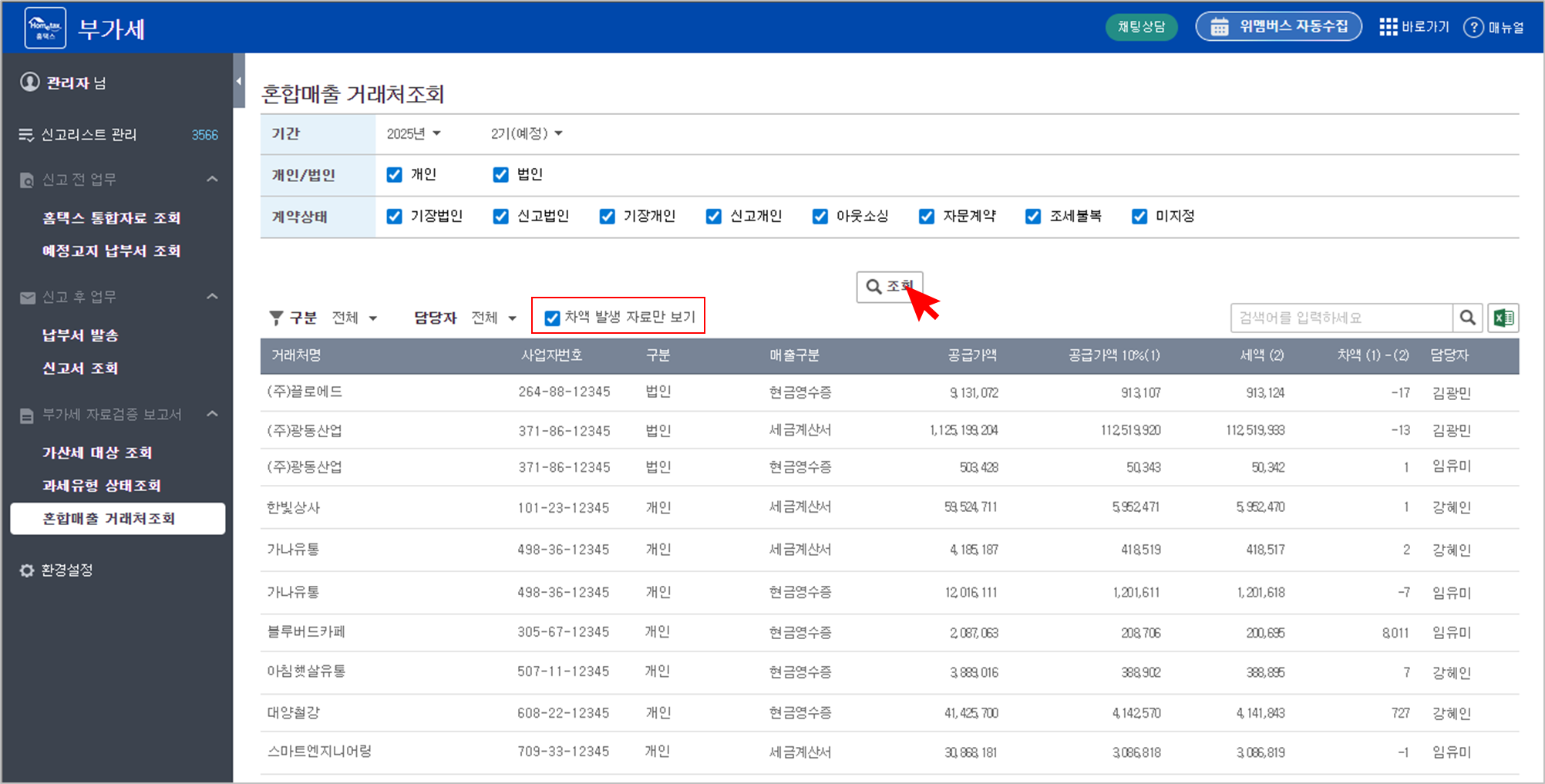Screen dimensions: 1545x784
Task: Open the 2025년 year dropdown
Action: click(413, 134)
